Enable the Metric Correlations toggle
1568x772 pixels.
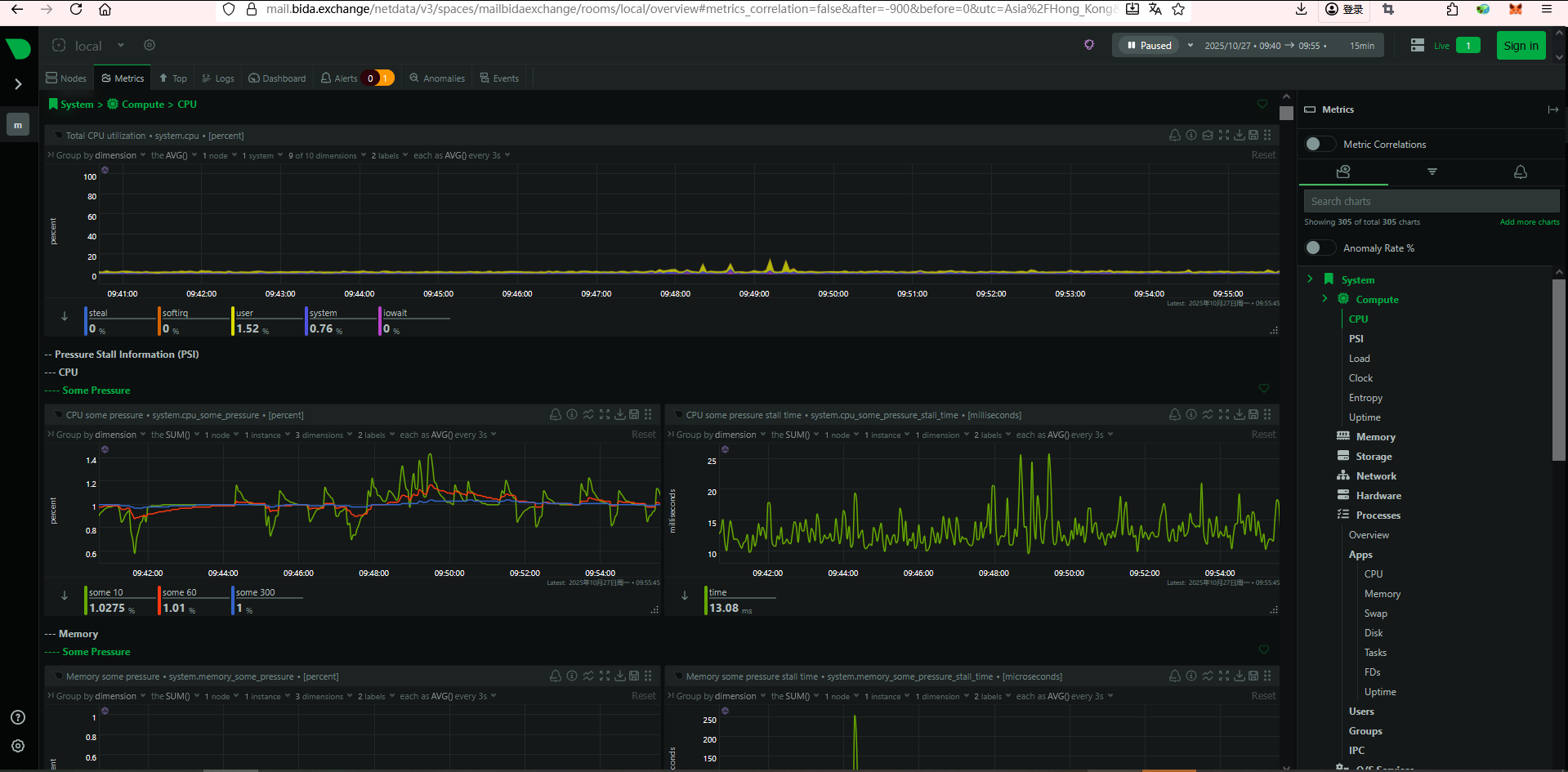click(x=1319, y=145)
